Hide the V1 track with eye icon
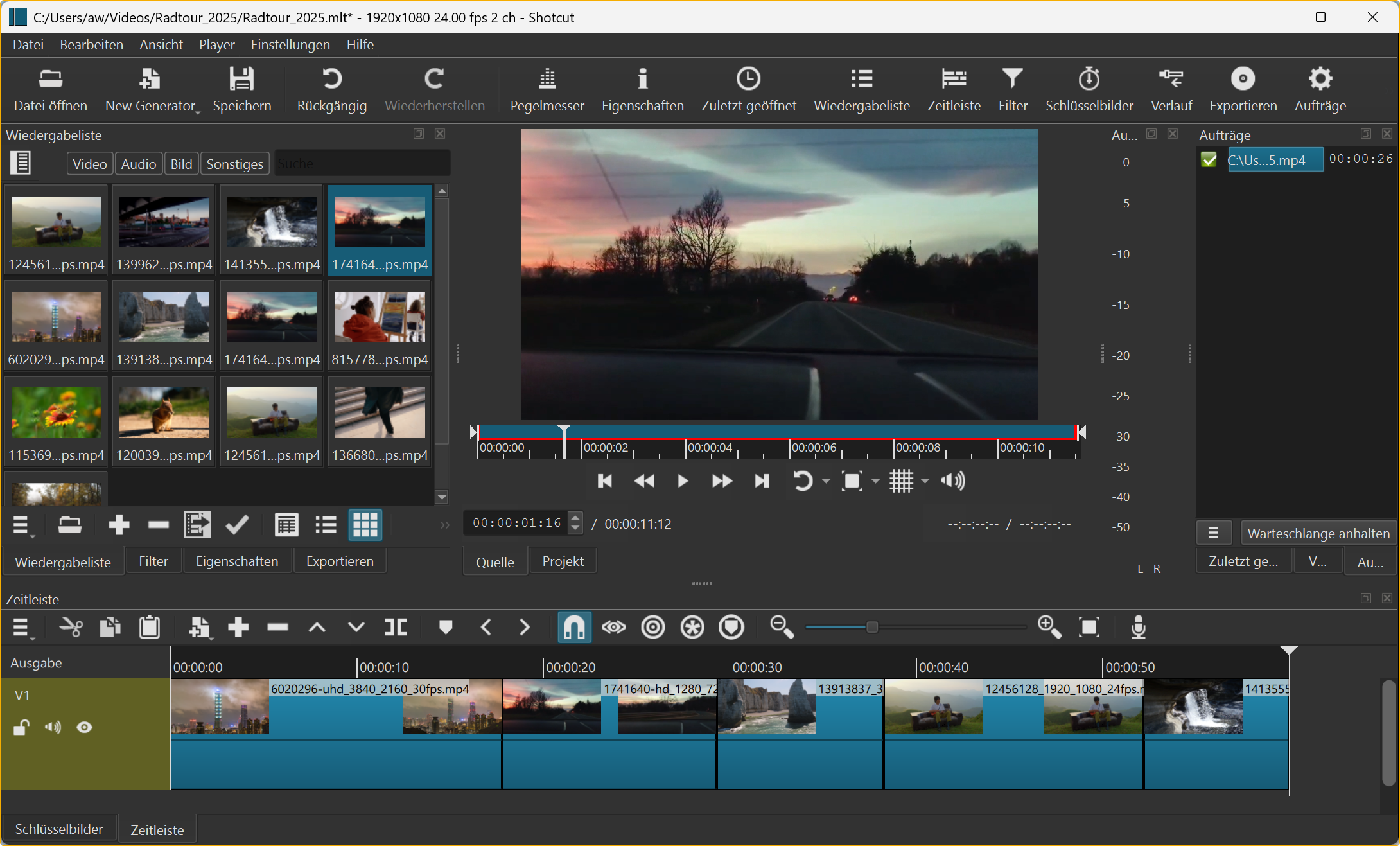 click(84, 727)
